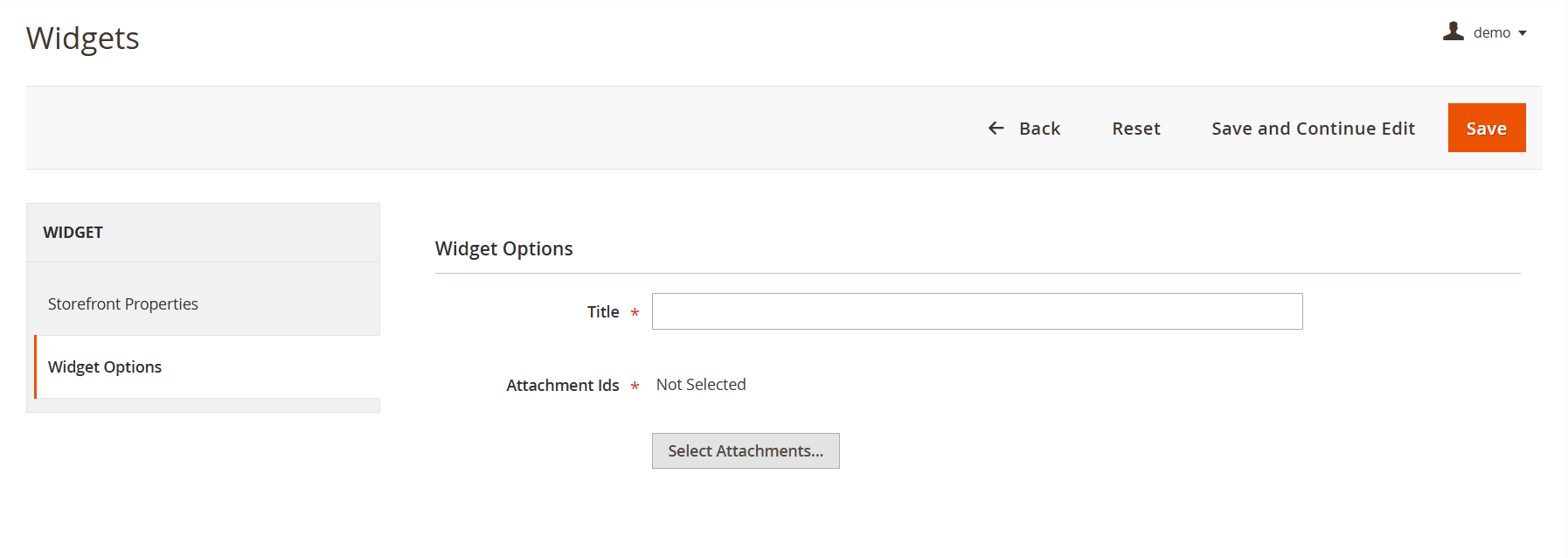The image size is (1568, 558).
Task: Open the demo username menu
Action: point(1491,33)
